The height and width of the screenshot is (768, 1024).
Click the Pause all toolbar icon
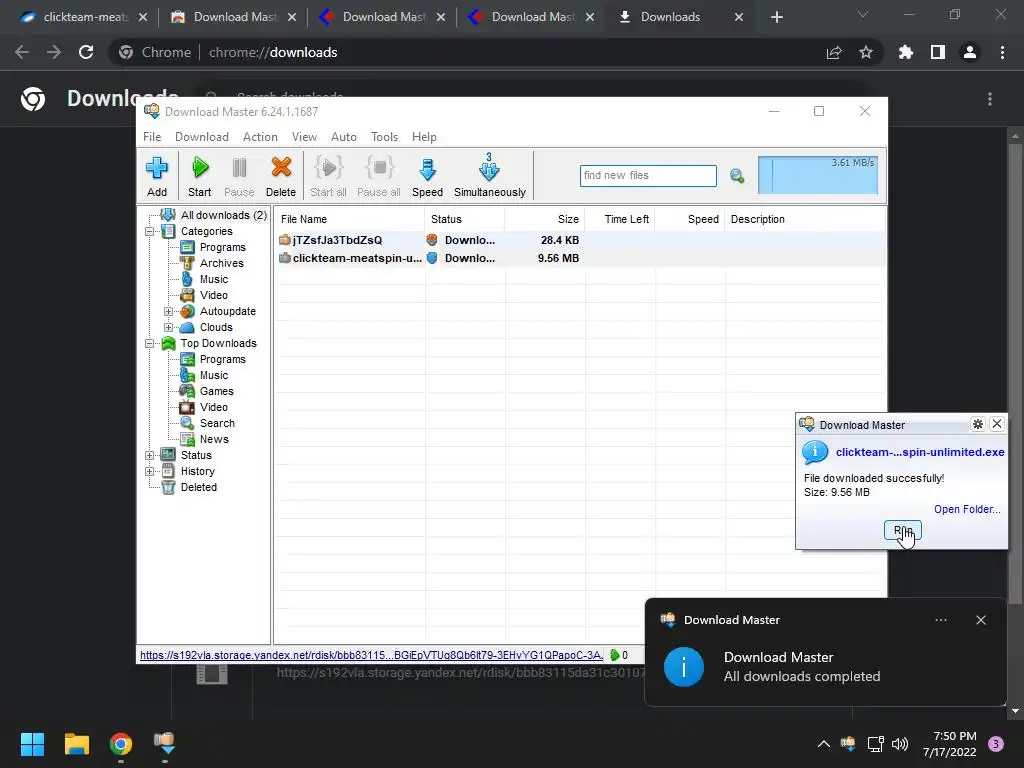tap(379, 176)
